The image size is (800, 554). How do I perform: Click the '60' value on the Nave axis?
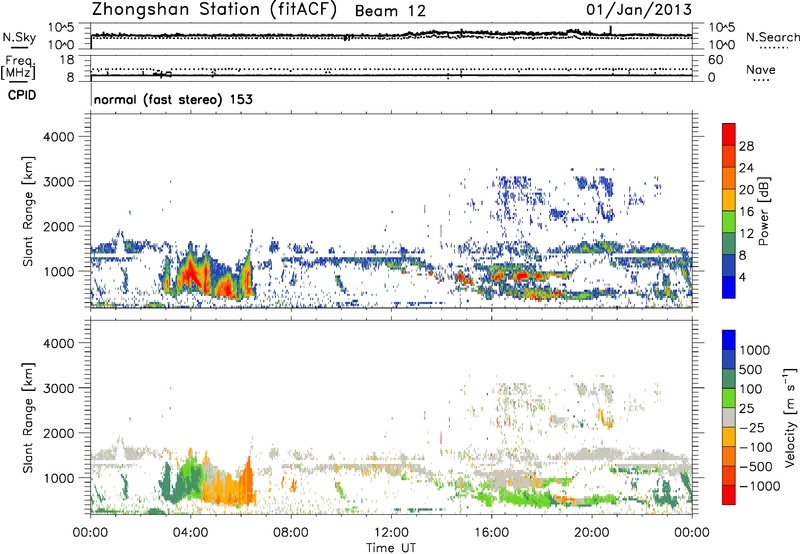715,60
